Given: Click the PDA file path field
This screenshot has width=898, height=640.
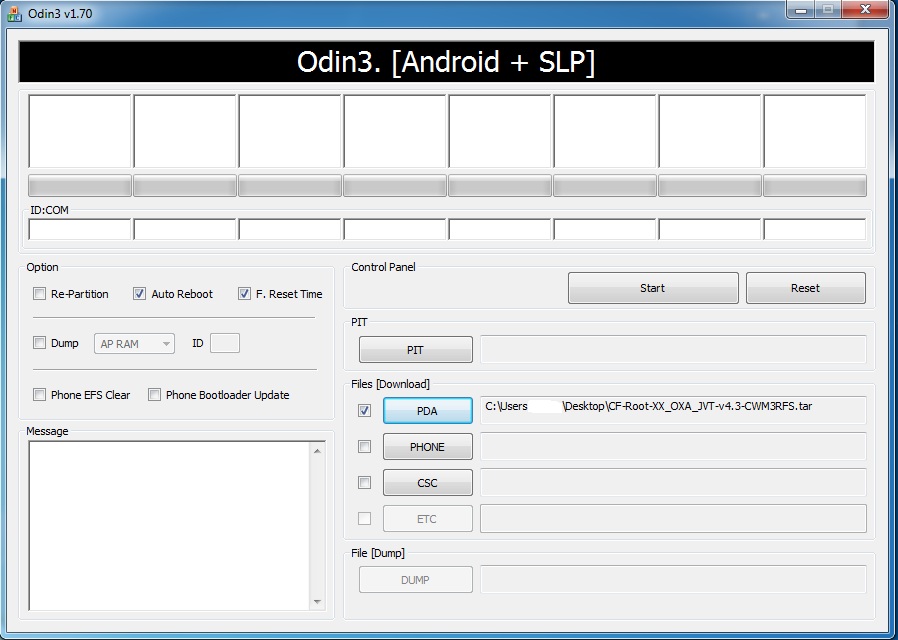Looking at the screenshot, I should click(673, 410).
